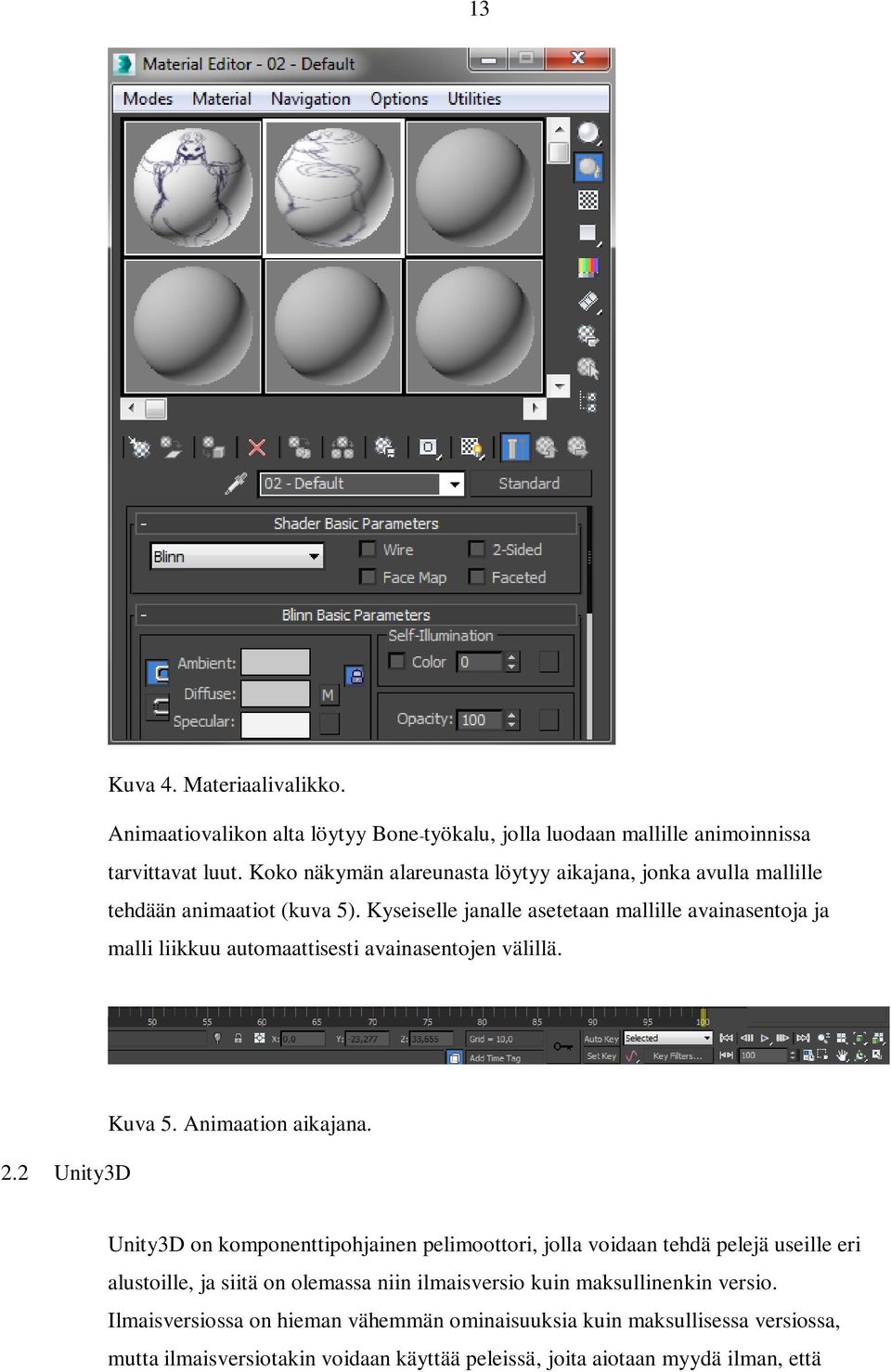The width and height of the screenshot is (891, 1372).
Task: Open the Navigation menu
Action: (311, 98)
